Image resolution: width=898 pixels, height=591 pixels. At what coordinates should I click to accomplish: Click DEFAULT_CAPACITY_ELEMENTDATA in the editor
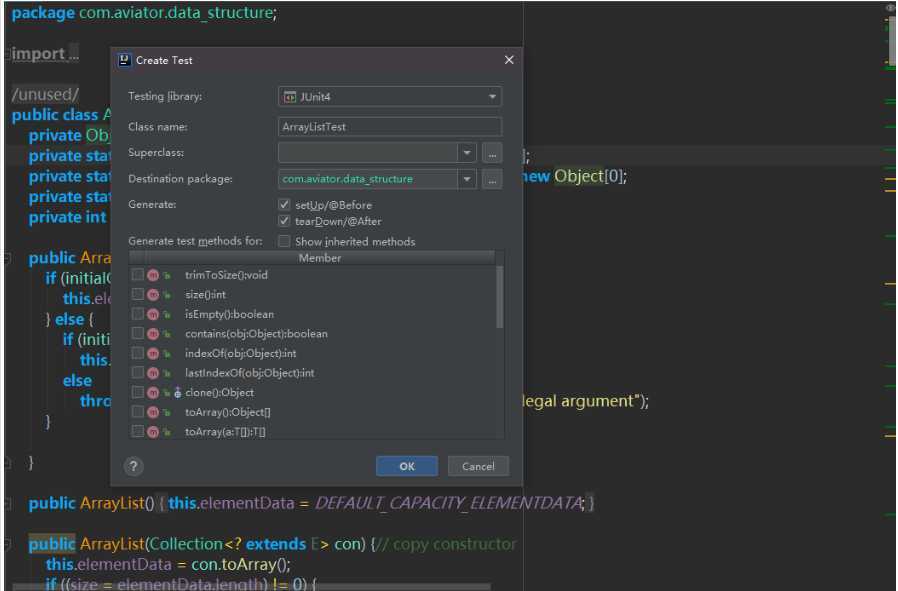coord(448,503)
